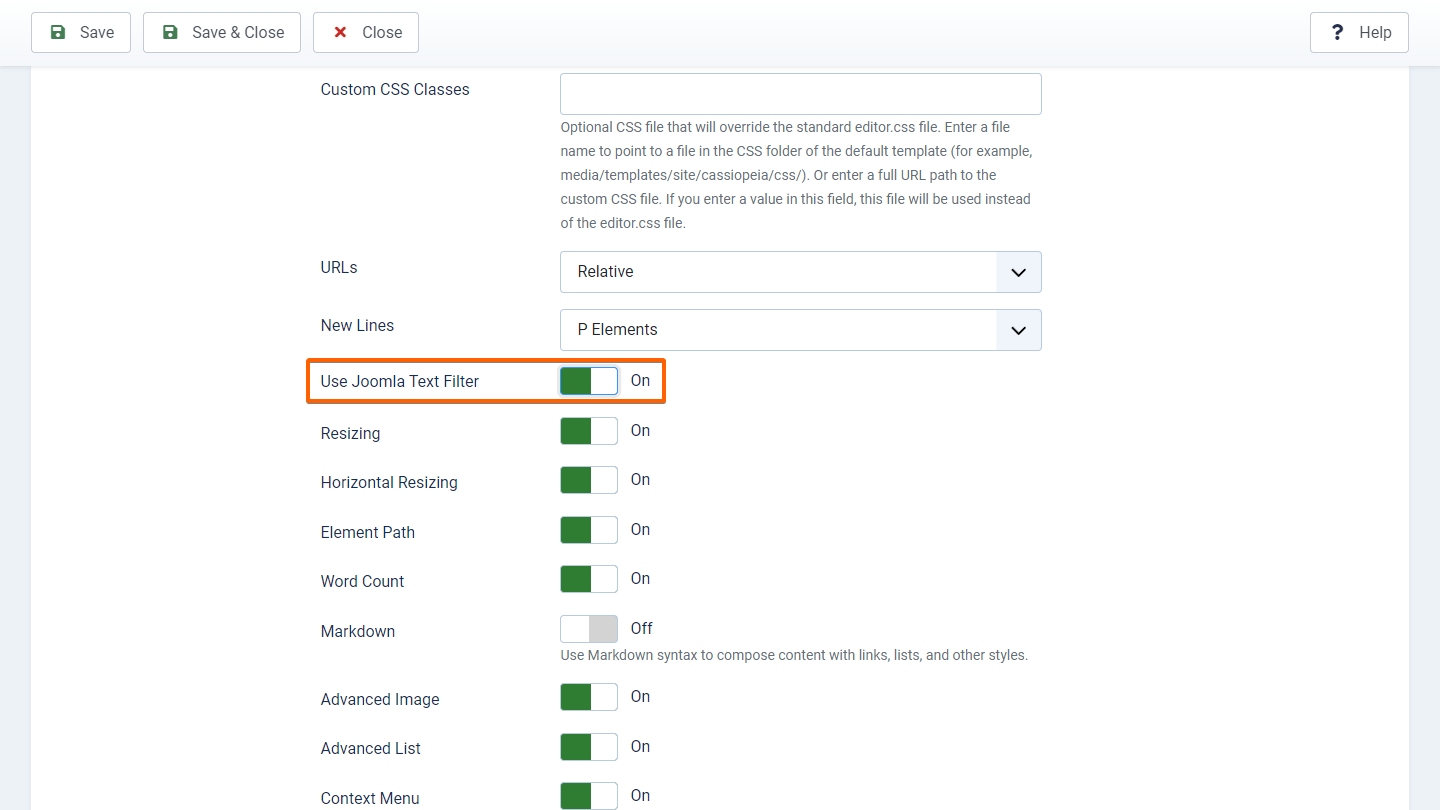Click the Custom CSS Classes text field
Viewport: 1440px width, 810px height.
tap(800, 94)
